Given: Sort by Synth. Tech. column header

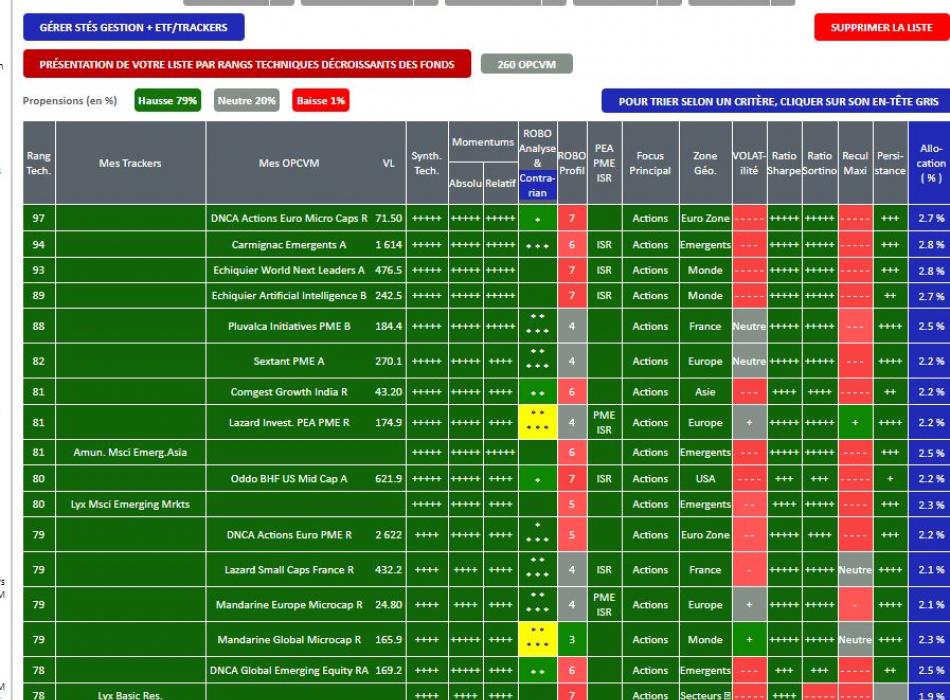Looking at the screenshot, I should (x=427, y=163).
